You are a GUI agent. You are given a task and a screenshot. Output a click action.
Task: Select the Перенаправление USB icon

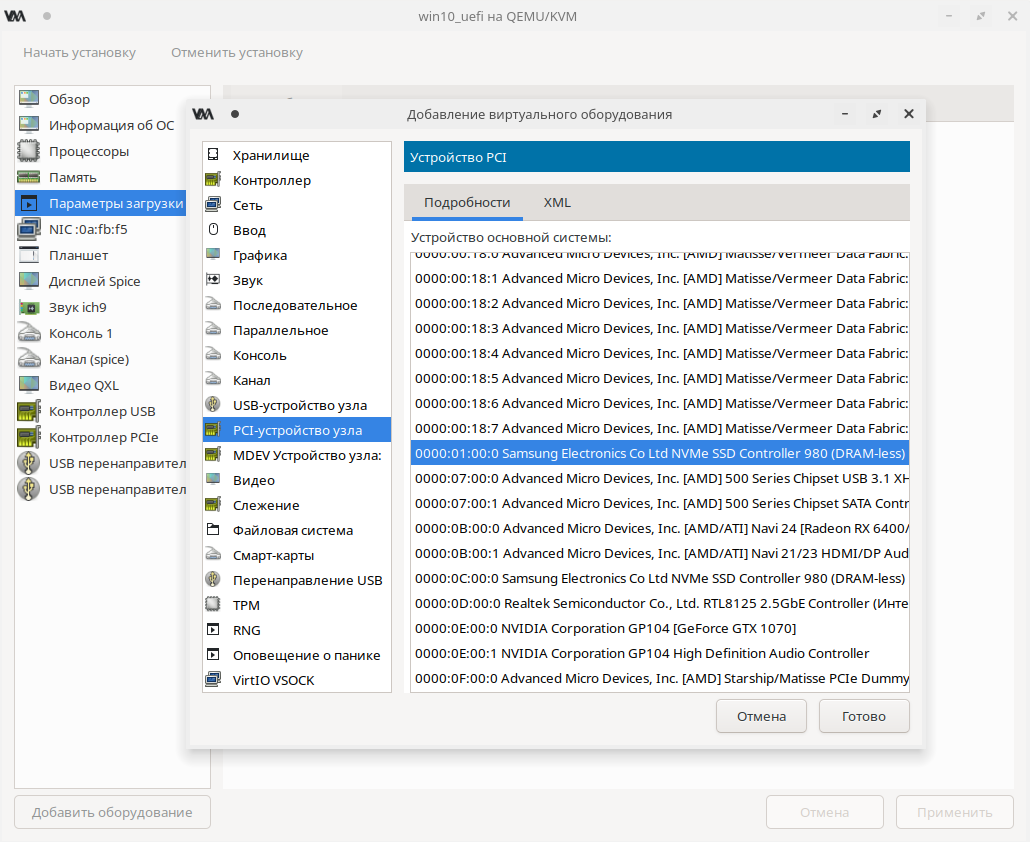(x=213, y=579)
